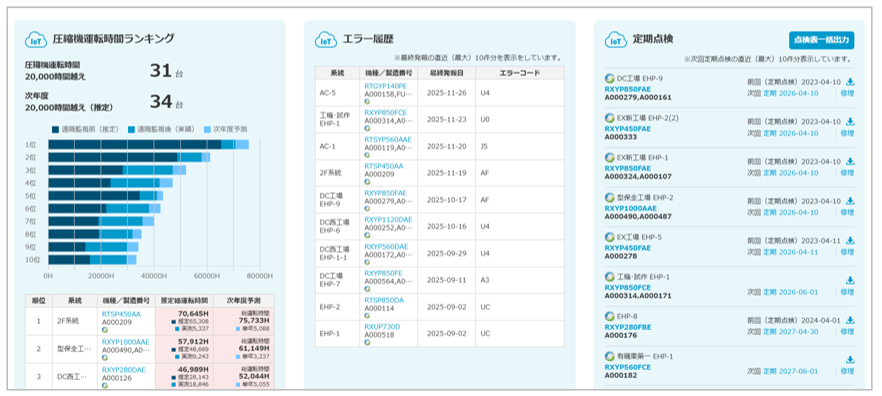Open RXUP730D model link in error history
Screen dimensions: 882x396
(382, 326)
